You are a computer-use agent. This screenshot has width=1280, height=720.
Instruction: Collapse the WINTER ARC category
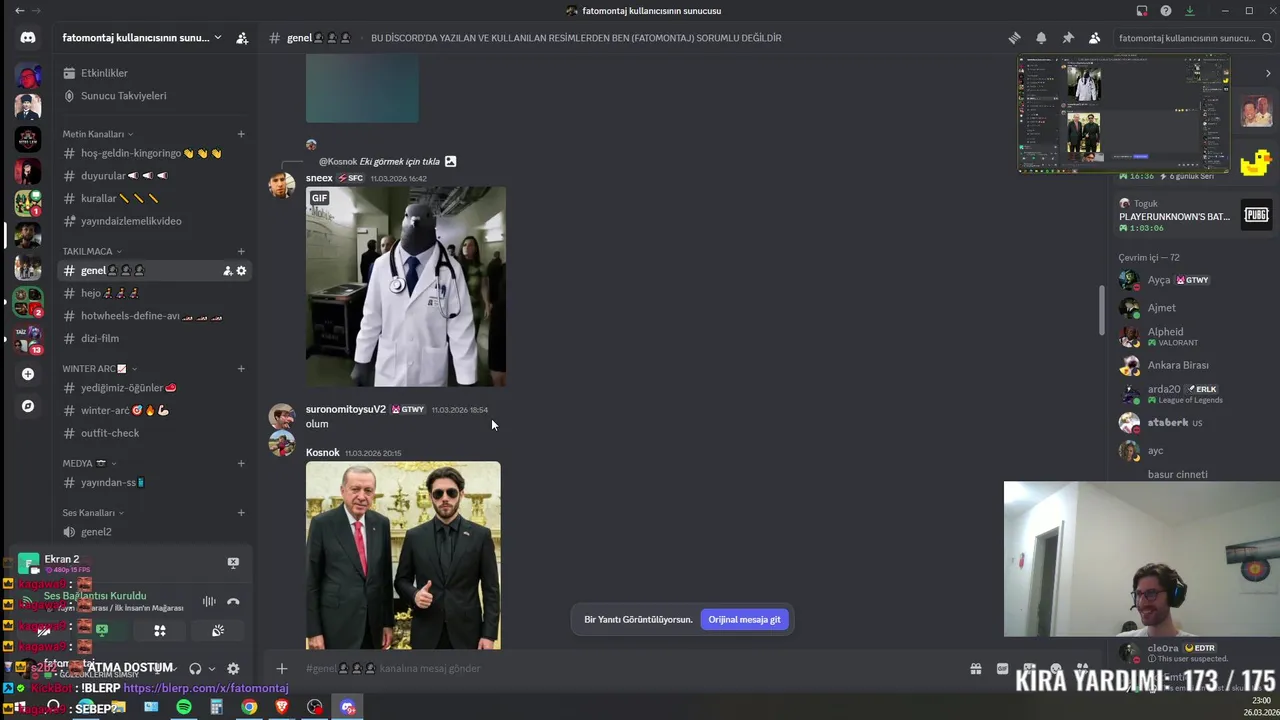(x=99, y=369)
